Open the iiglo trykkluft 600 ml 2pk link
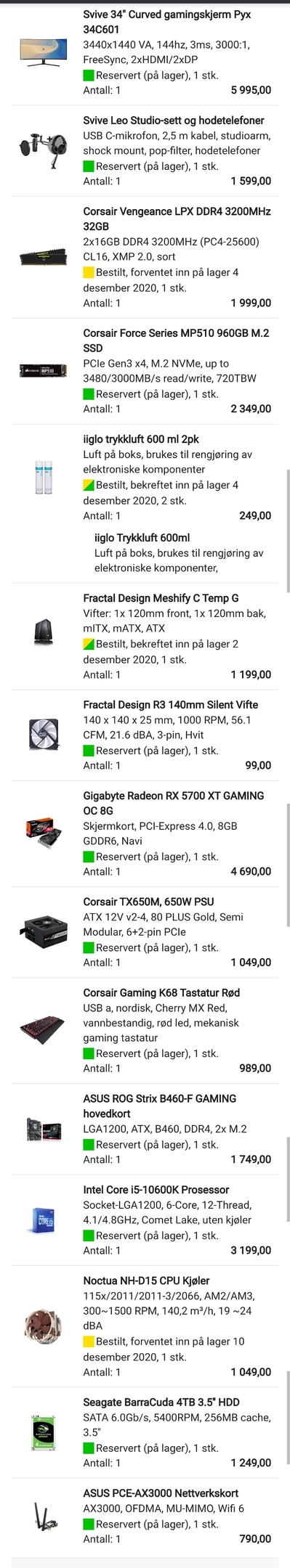290x1568 pixels. (141, 439)
